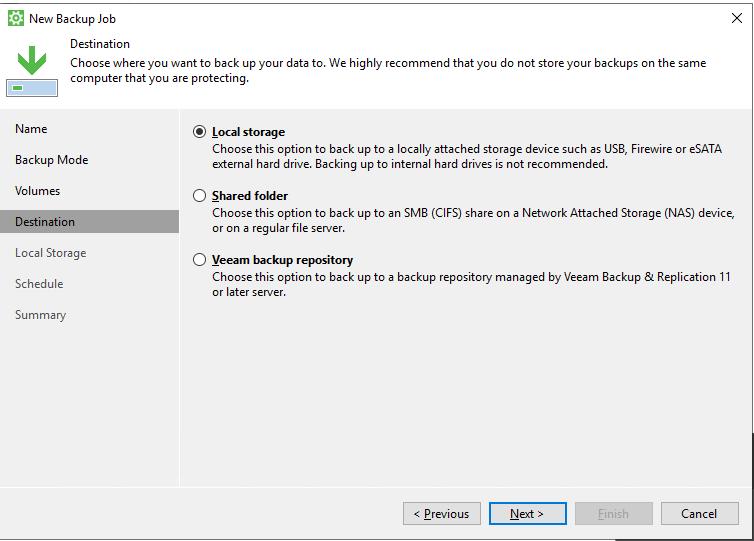The width and height of the screenshot is (754, 541).
Task: Click the disabled Finish button
Action: (614, 514)
